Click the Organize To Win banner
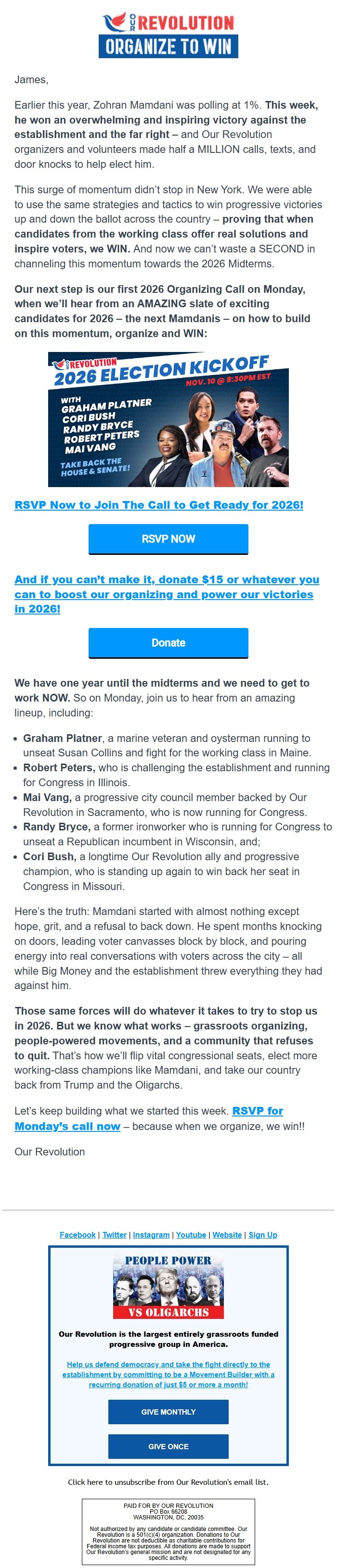This screenshot has height=1568, width=337. coord(168,46)
